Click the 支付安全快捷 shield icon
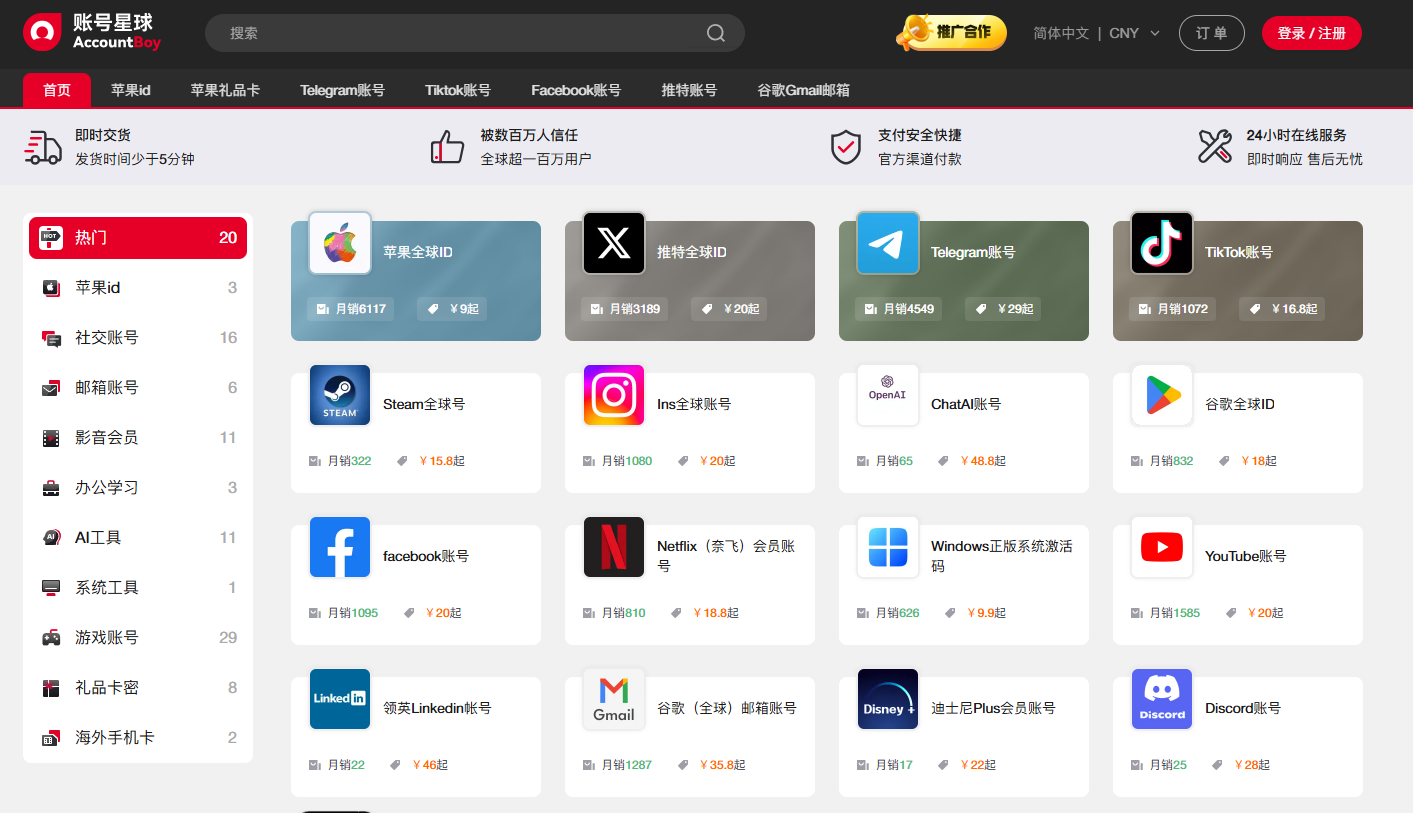 click(x=846, y=147)
